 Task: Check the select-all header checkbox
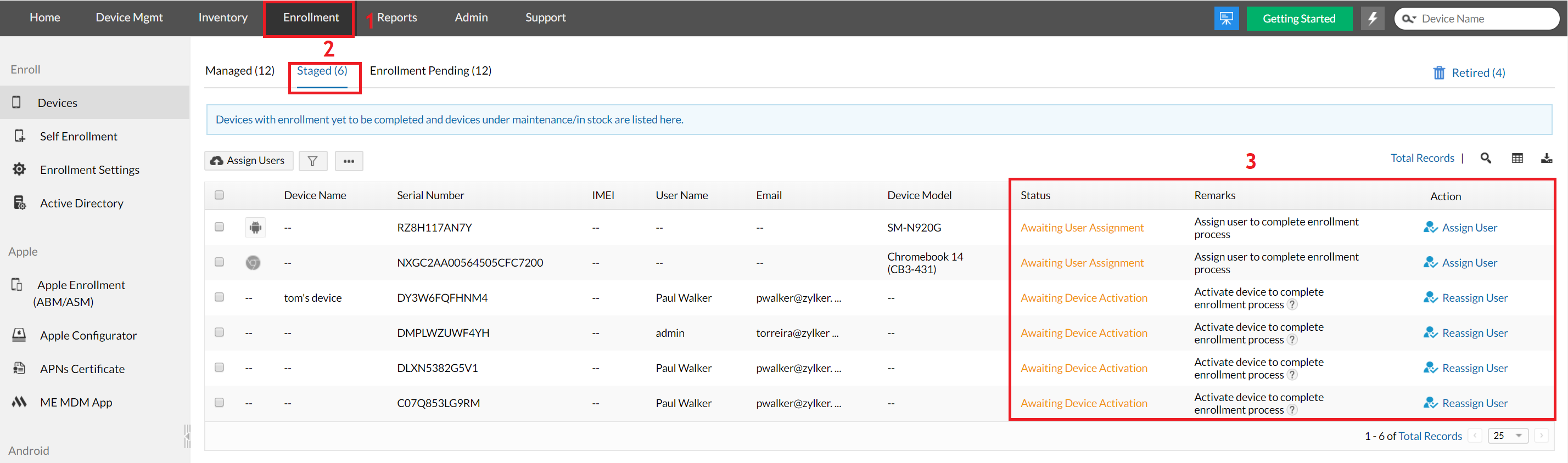219,195
